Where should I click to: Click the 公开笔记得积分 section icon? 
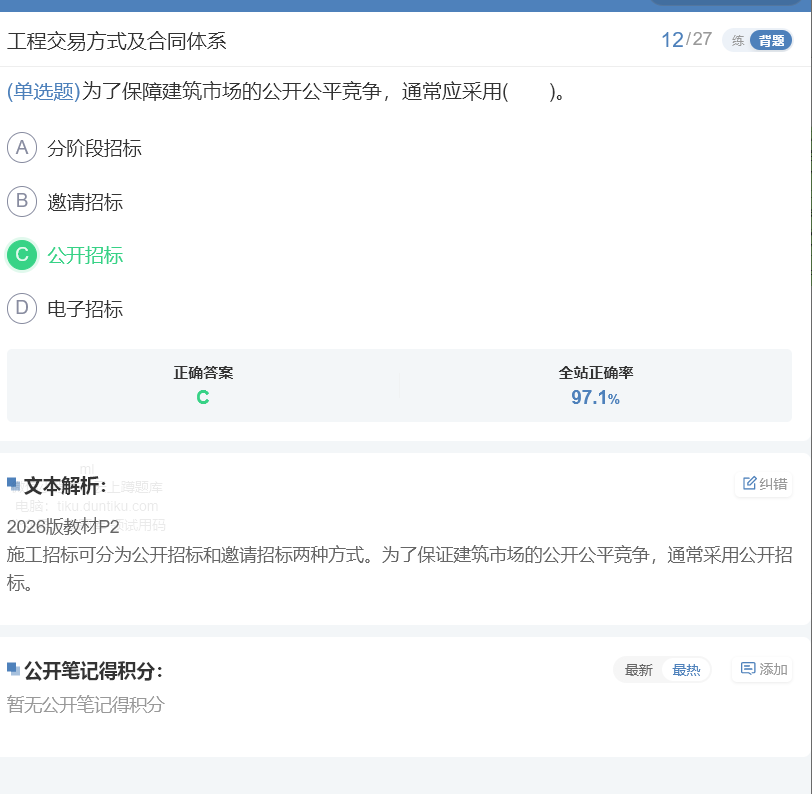pos(14,669)
